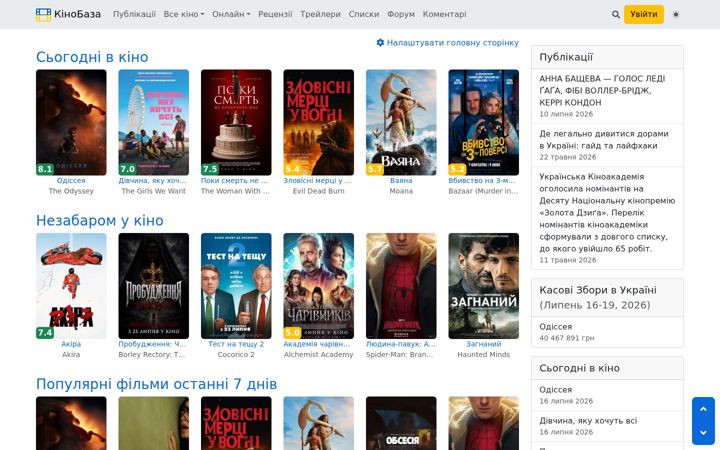Viewport: 720px width, 450px height.
Task: Open the Коментарі nav item
Action: (x=444, y=14)
